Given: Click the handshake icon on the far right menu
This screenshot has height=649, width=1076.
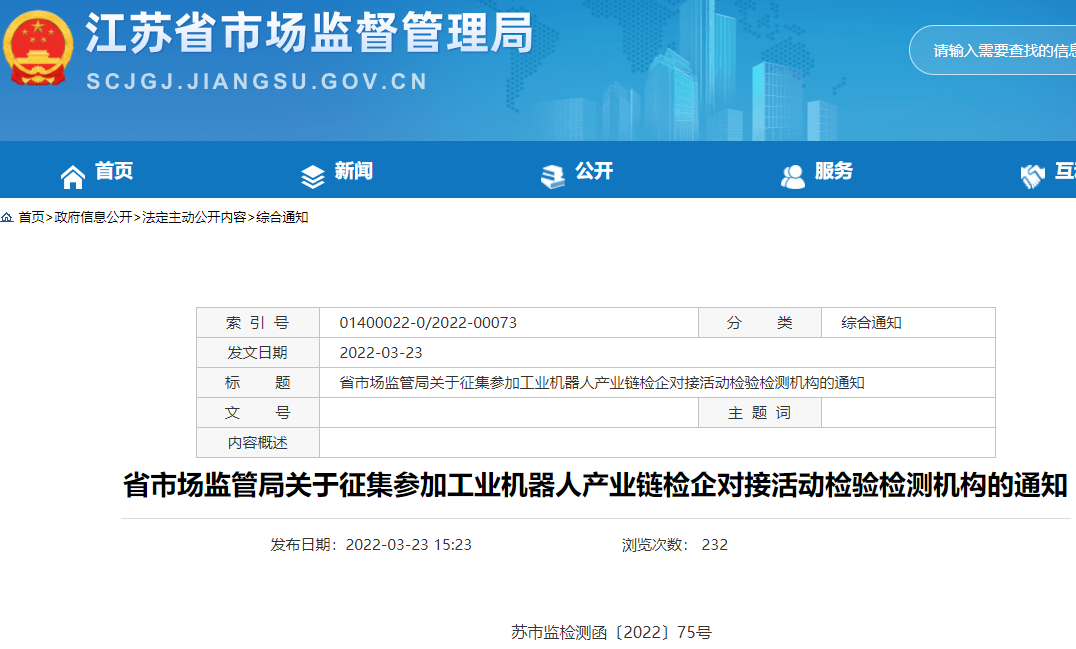Looking at the screenshot, I should 1032,173.
